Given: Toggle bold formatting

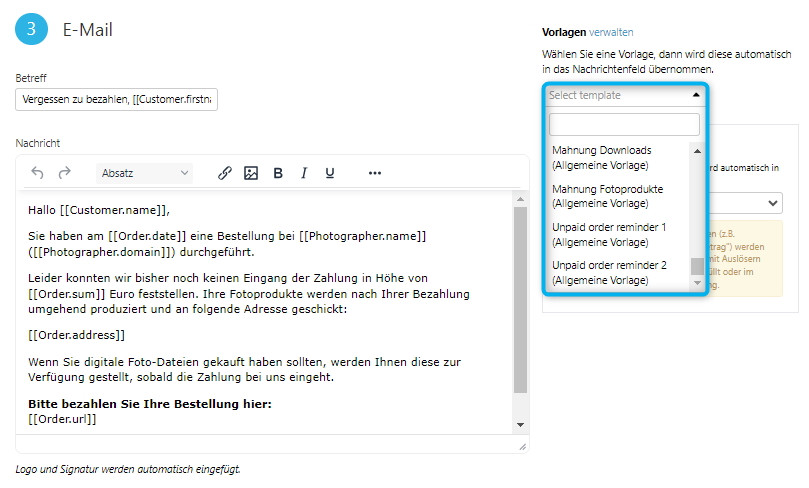Looking at the screenshot, I should pos(278,173).
